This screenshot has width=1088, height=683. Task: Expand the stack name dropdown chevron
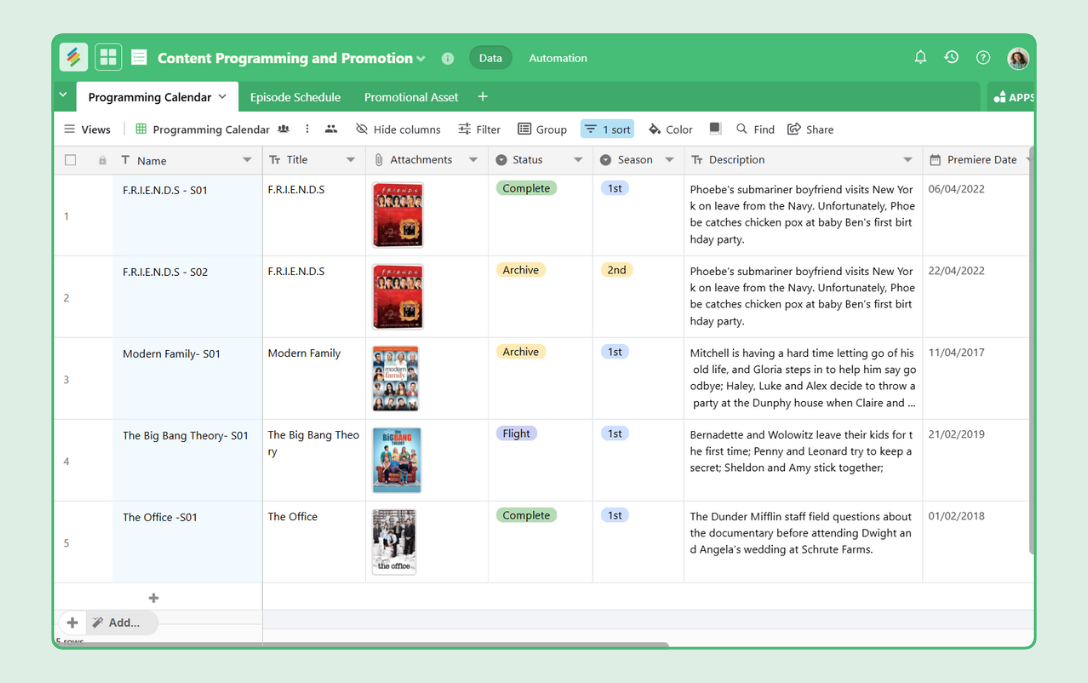(421, 58)
